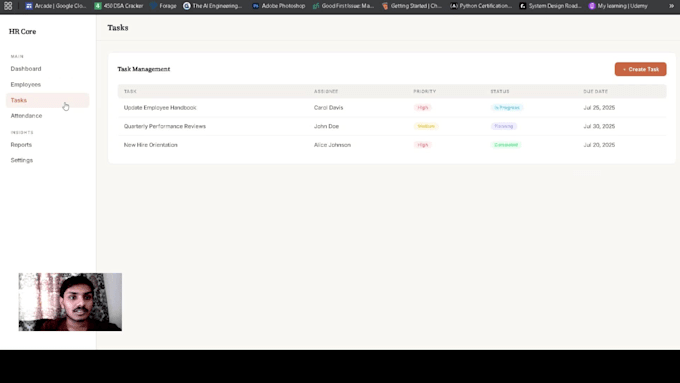
Task: Click assignee John Doe
Action: click(326, 126)
